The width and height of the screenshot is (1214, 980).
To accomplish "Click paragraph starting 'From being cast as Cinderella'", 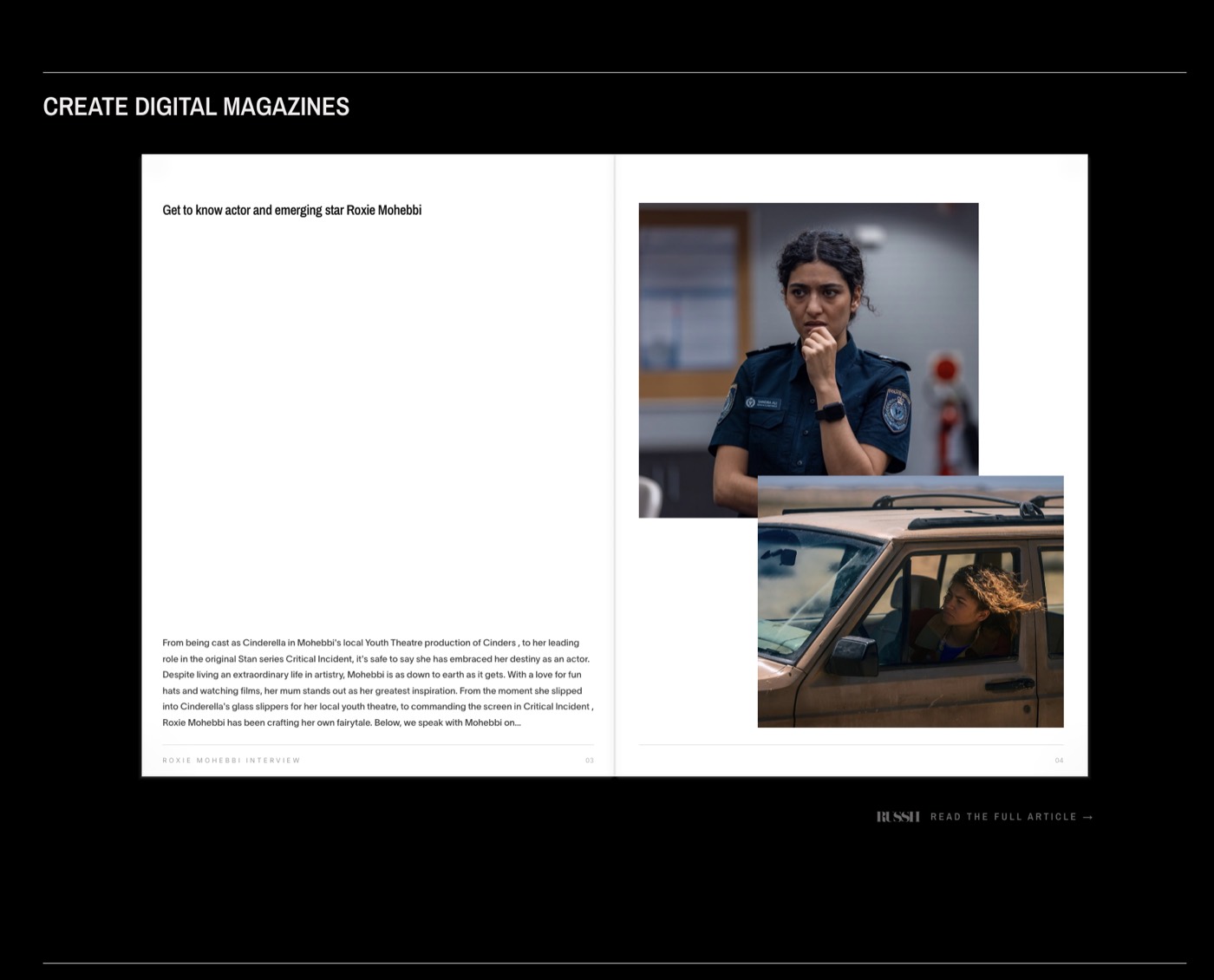I will click(x=378, y=683).
